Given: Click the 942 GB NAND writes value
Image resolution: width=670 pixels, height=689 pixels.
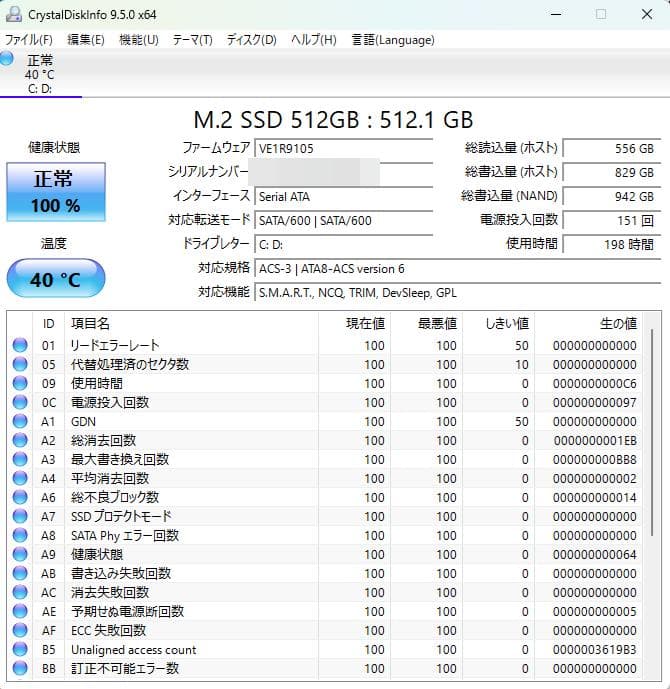Looking at the screenshot, I should pyautogui.click(x=612, y=196).
